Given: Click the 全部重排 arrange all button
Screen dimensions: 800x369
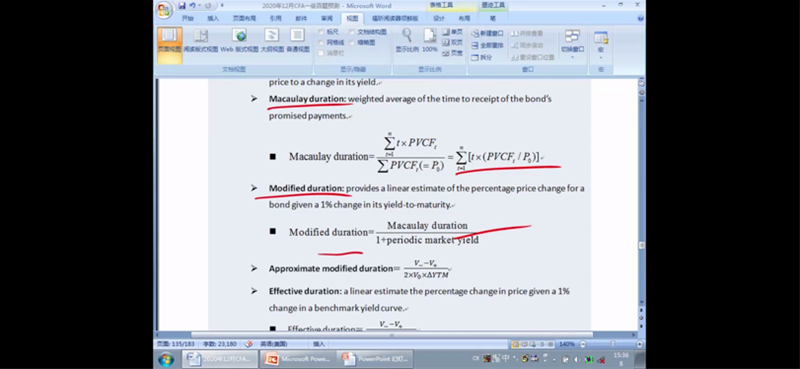Looking at the screenshot, I should (487, 45).
